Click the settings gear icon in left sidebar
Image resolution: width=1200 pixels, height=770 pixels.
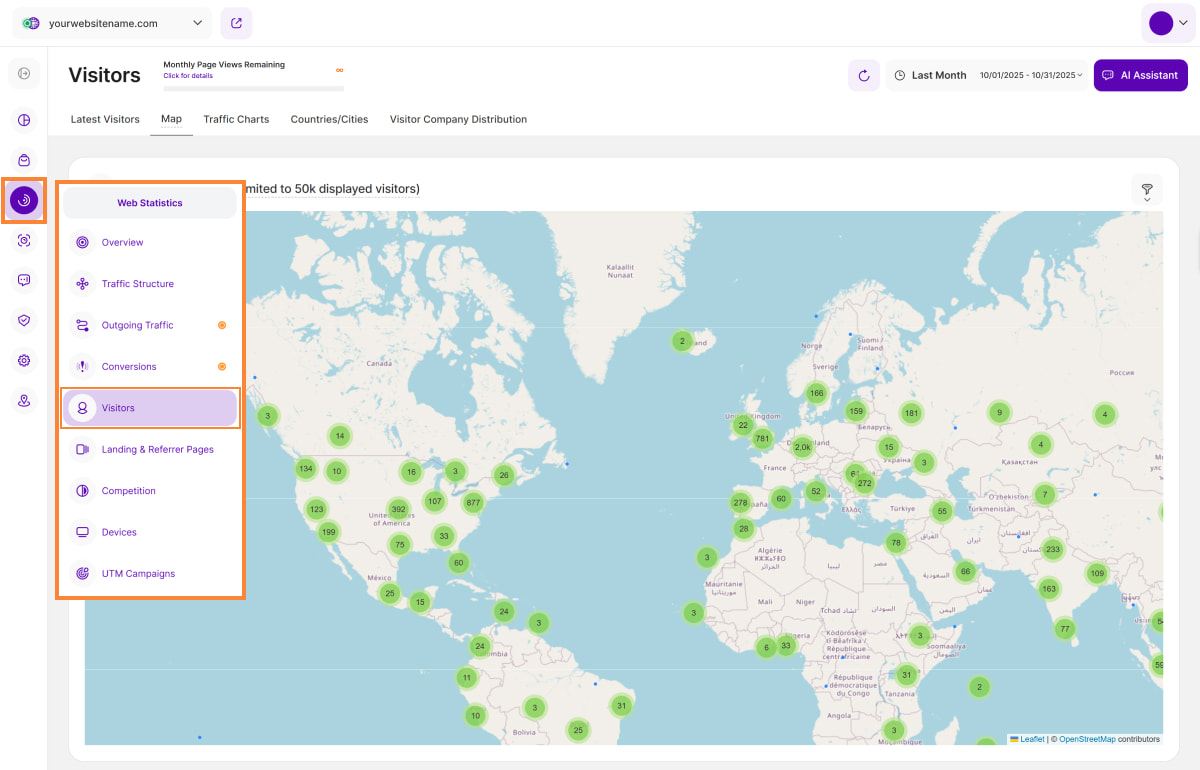pyautogui.click(x=24, y=361)
